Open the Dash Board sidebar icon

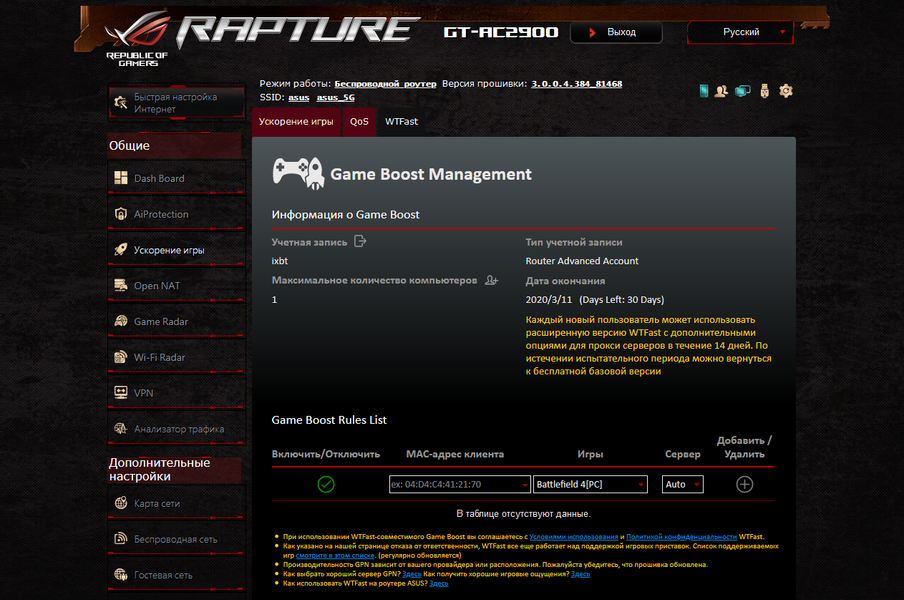click(120, 178)
